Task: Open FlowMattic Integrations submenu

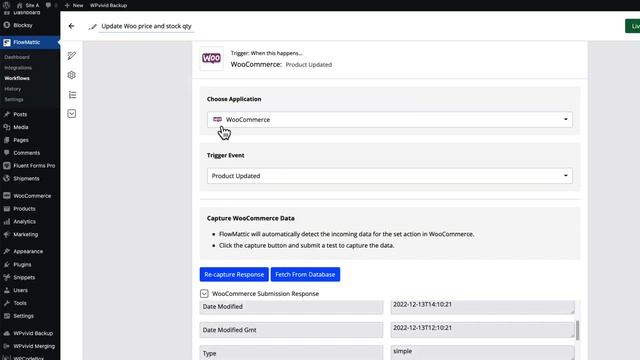Action: click(x=18, y=68)
